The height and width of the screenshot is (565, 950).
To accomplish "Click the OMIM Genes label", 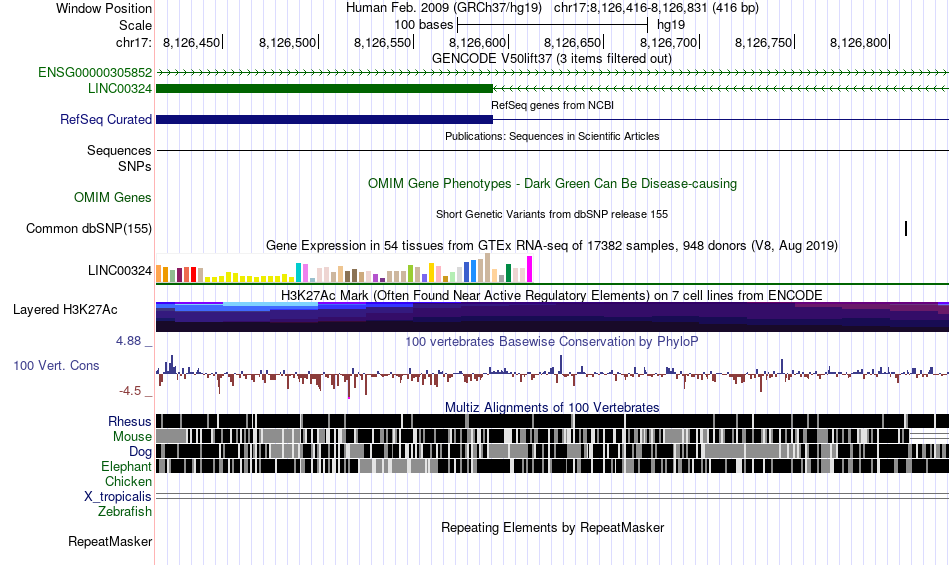I will (x=113, y=197).
